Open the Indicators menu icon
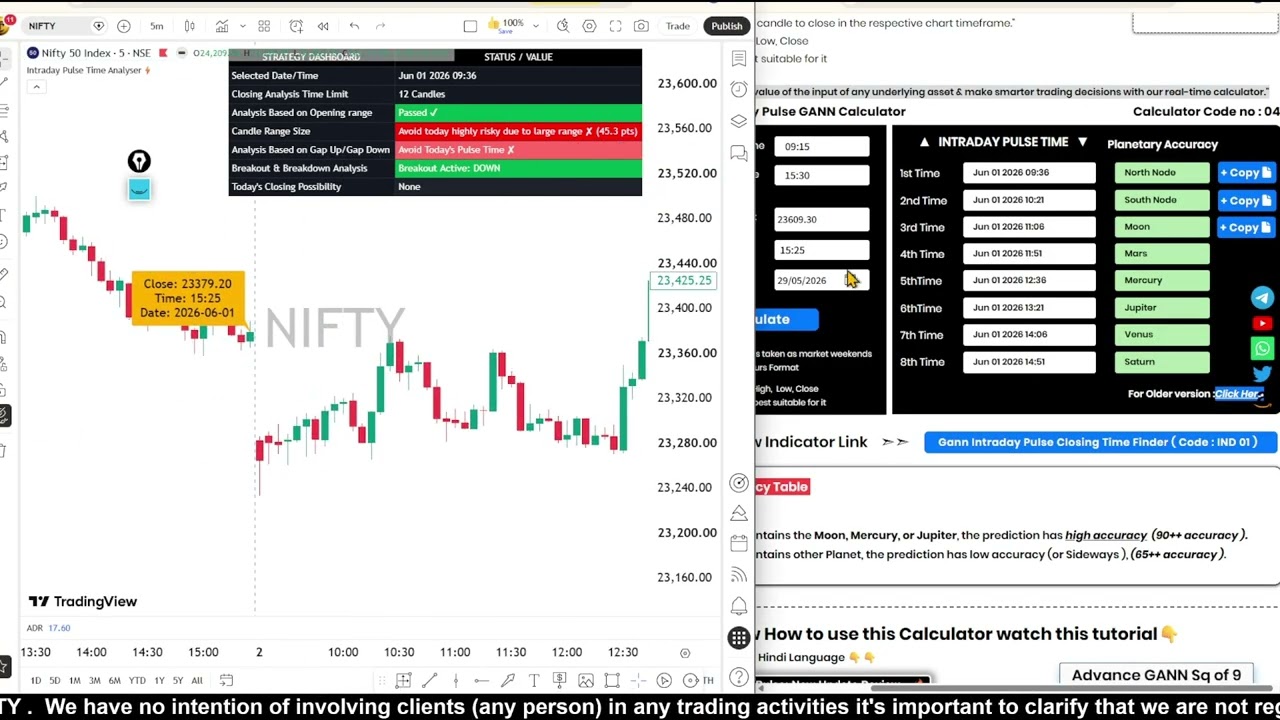Image resolution: width=1280 pixels, height=720 pixels. [x=222, y=26]
